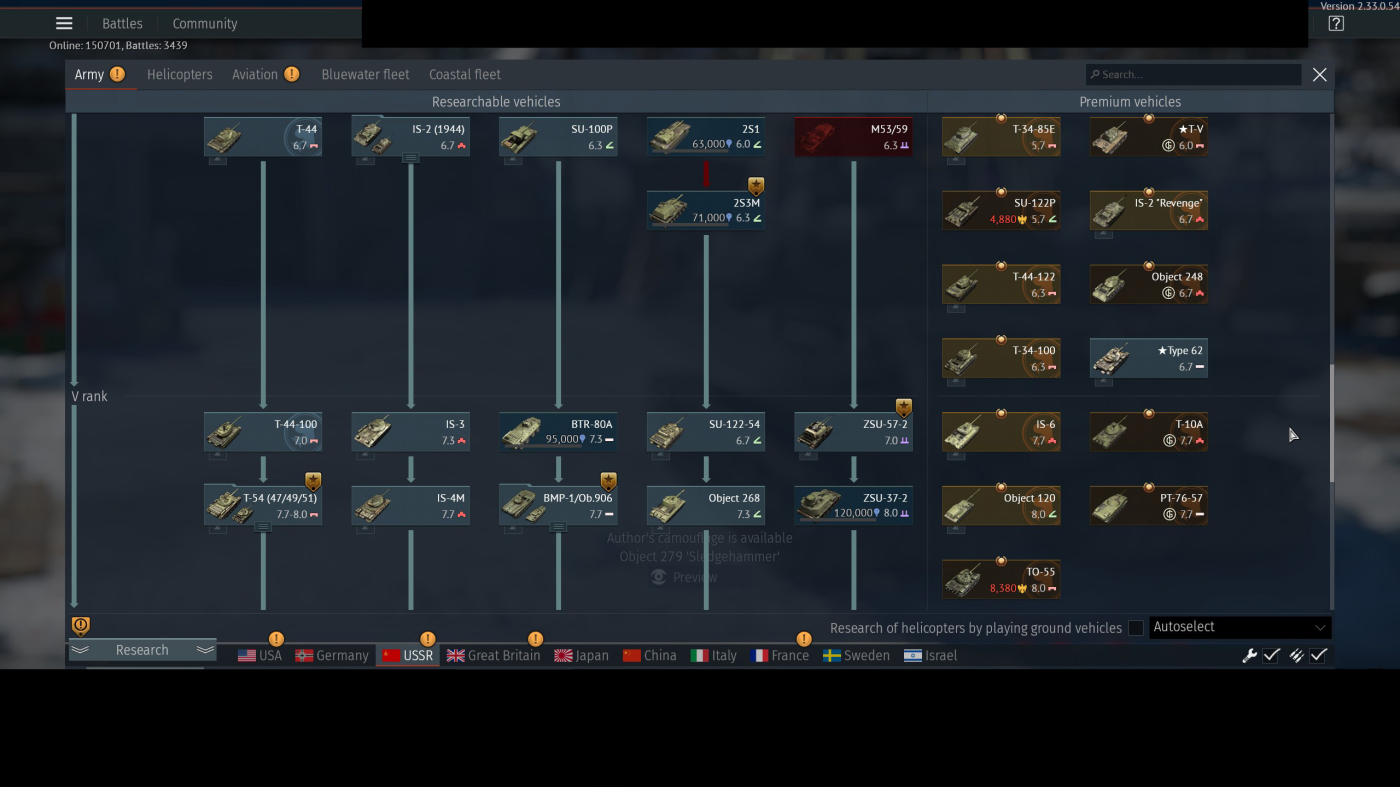Click the Preview camouflage link
The width and height of the screenshot is (1400, 787).
tap(694, 577)
